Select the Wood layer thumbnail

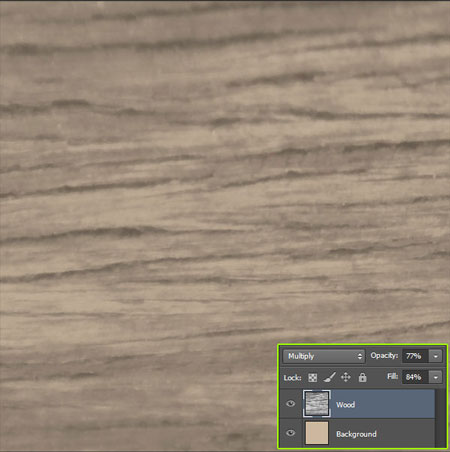point(317,404)
